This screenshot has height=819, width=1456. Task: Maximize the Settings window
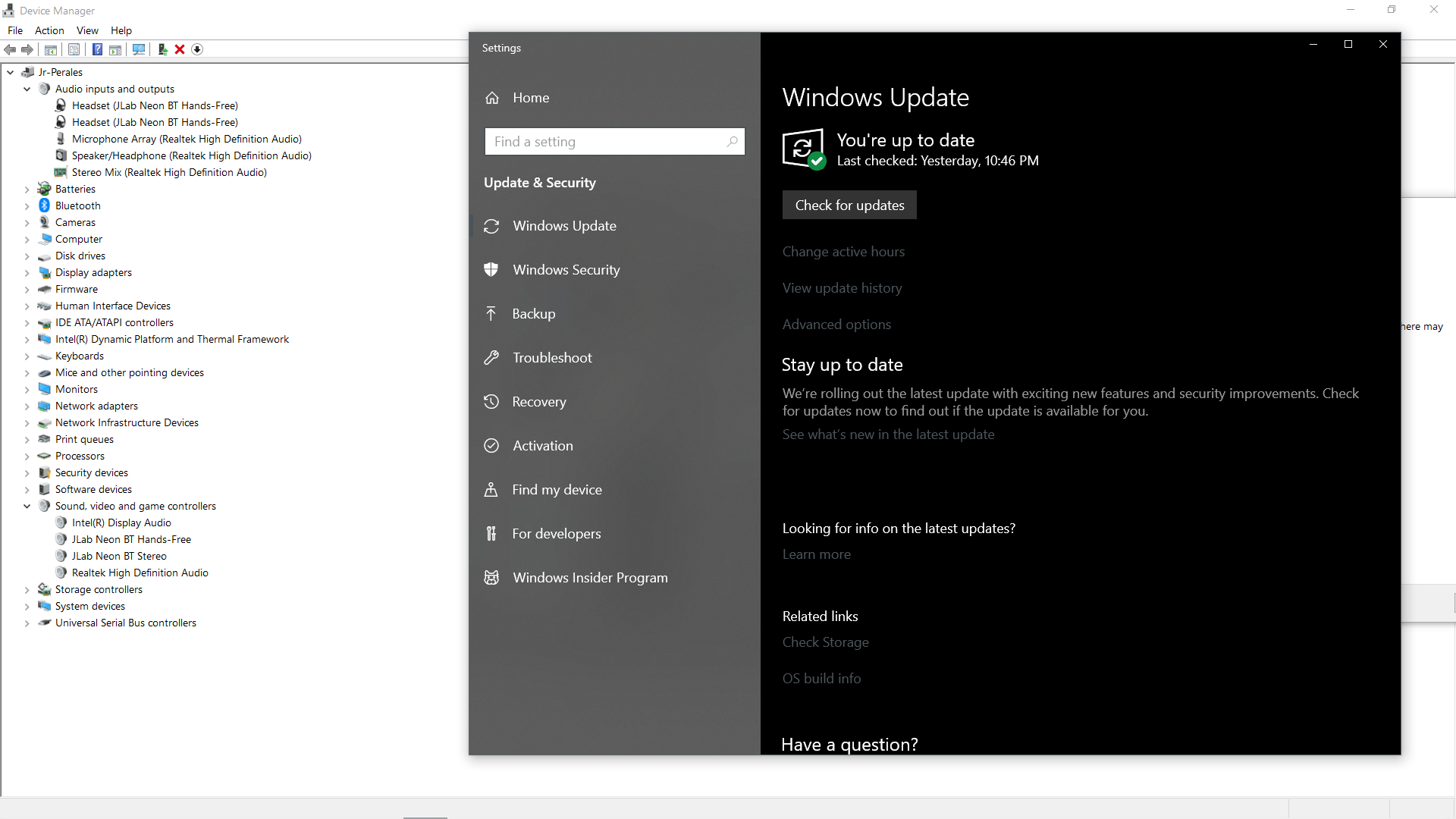[1348, 44]
